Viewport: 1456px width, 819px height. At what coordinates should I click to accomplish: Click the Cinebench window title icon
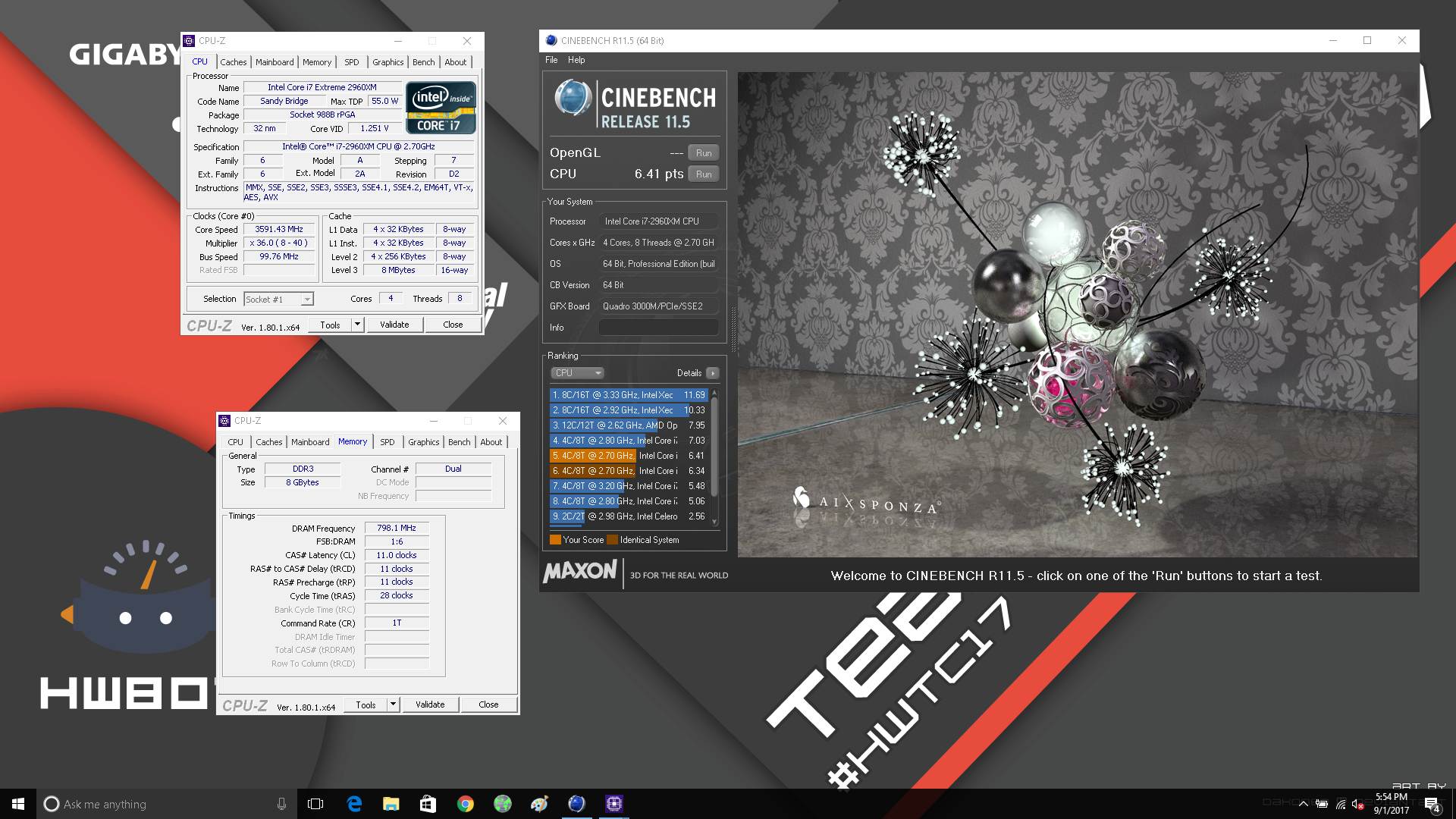pyautogui.click(x=551, y=40)
